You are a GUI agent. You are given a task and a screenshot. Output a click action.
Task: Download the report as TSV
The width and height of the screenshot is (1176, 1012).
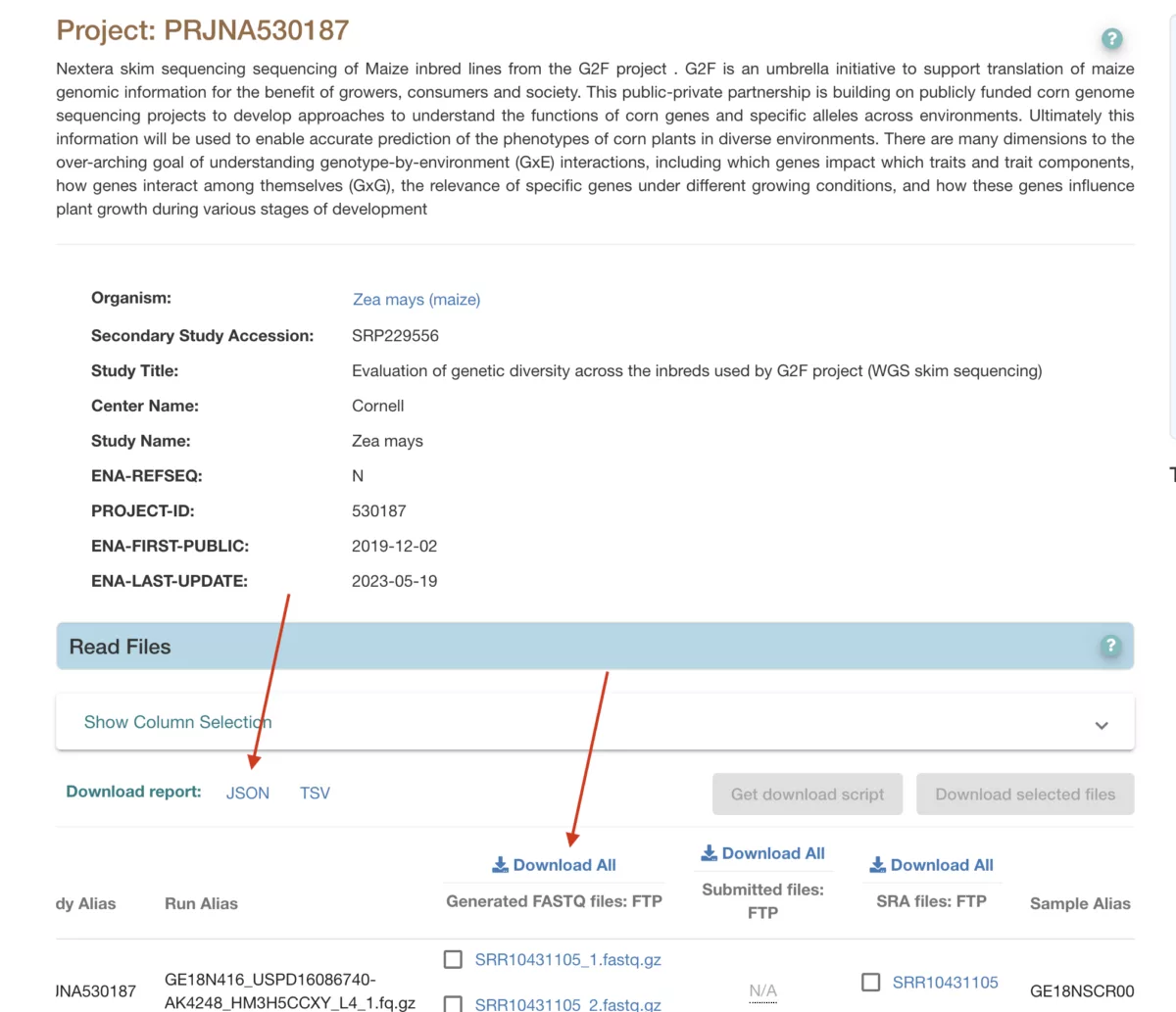[x=315, y=793]
